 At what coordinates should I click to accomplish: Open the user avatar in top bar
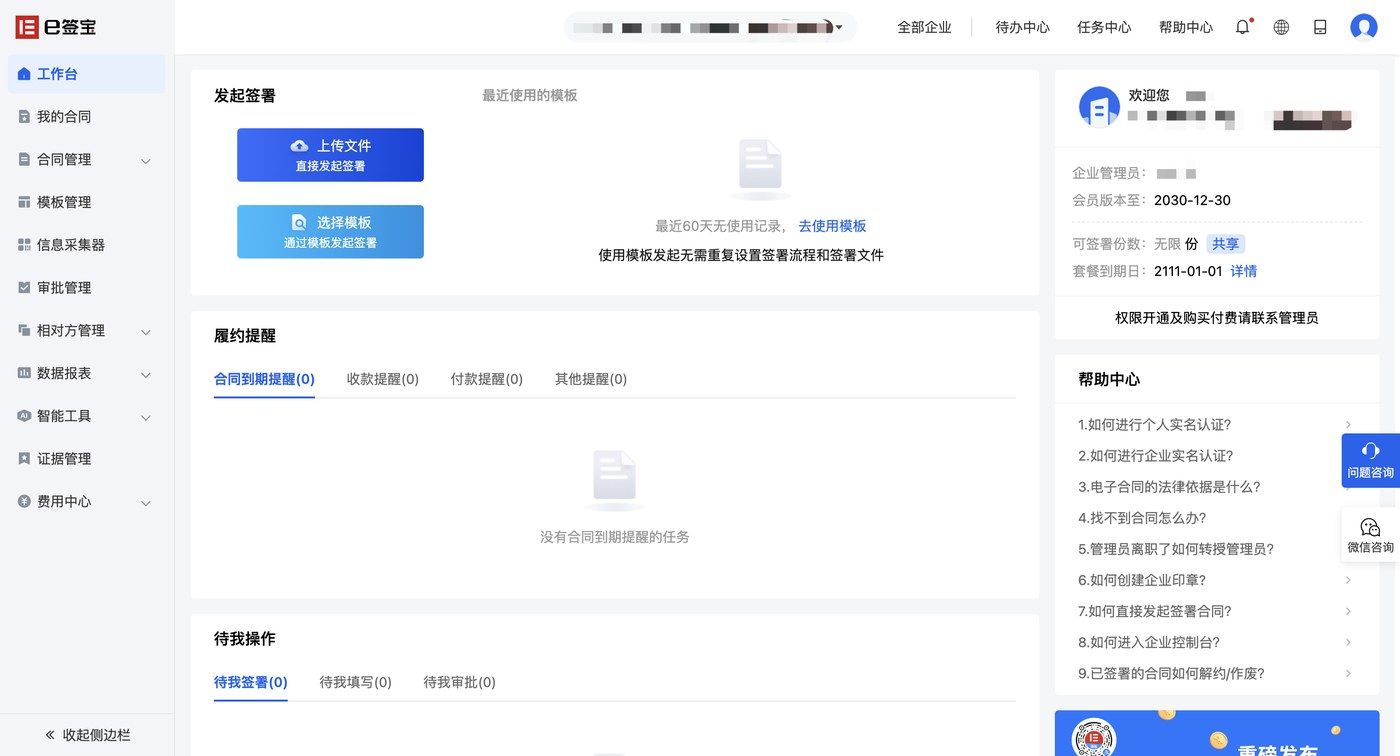(1364, 27)
